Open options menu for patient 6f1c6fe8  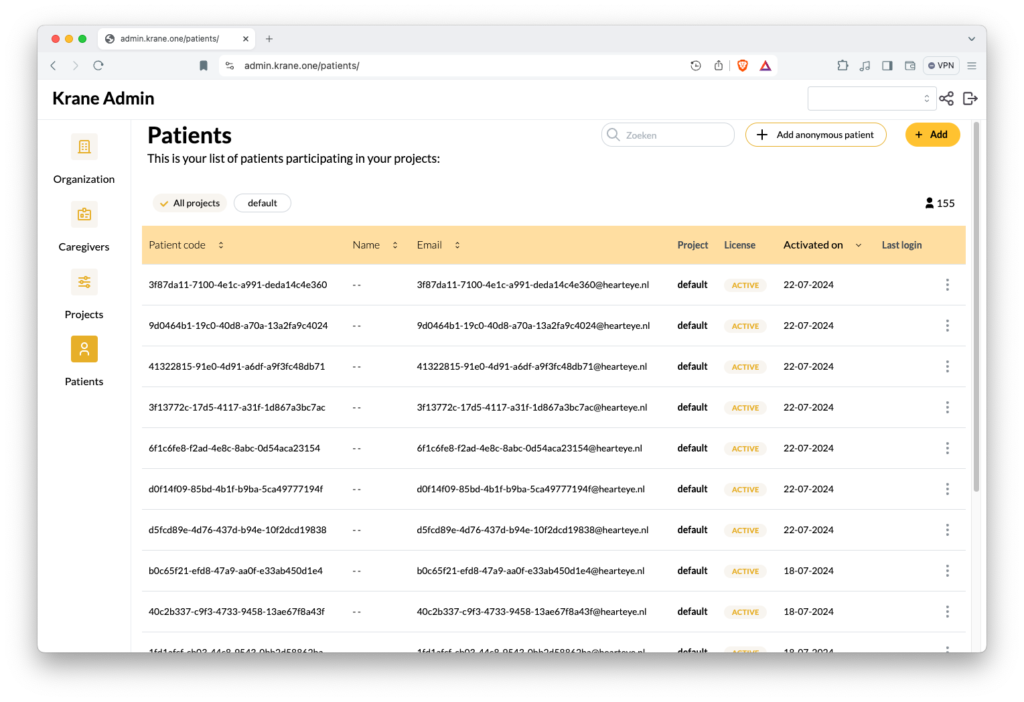(947, 448)
